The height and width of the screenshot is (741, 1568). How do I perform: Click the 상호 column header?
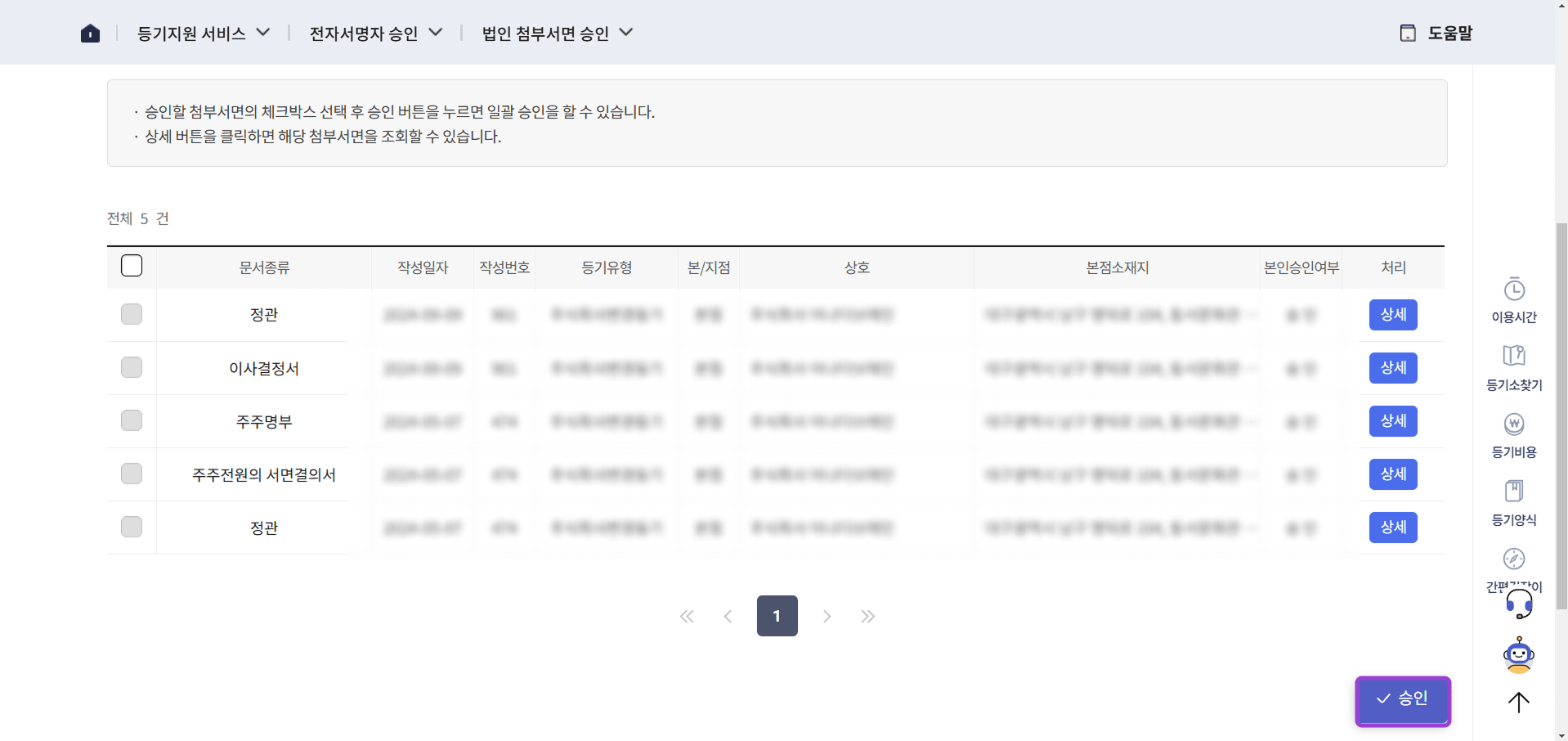point(857,267)
